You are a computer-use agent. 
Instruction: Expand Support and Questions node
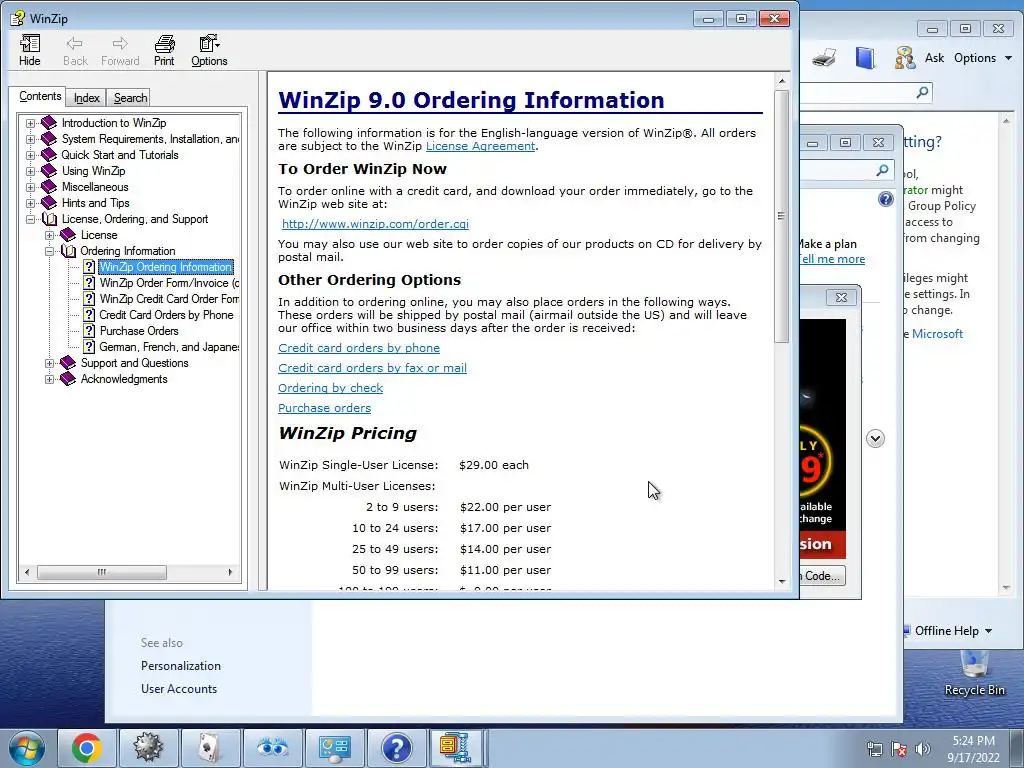pyautogui.click(x=49, y=363)
